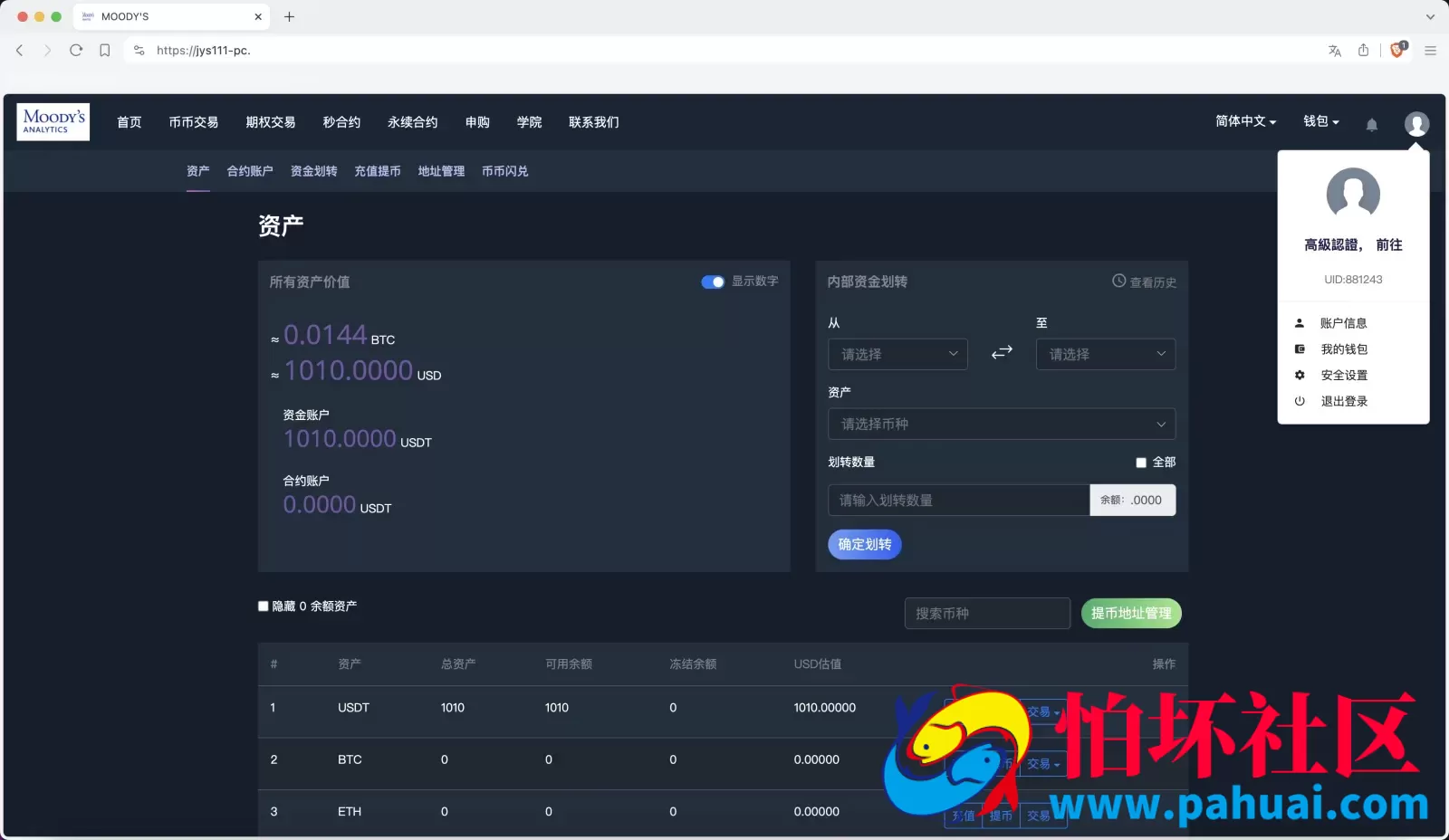Click the tab list chevron at top right

pos(1430,16)
